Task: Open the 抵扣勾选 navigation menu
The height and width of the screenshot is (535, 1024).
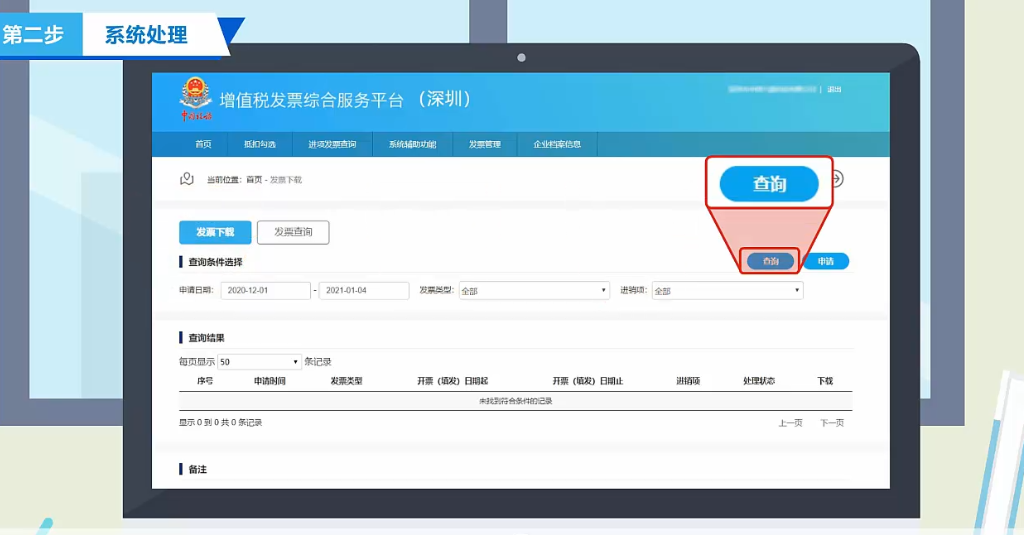Action: 260,144
